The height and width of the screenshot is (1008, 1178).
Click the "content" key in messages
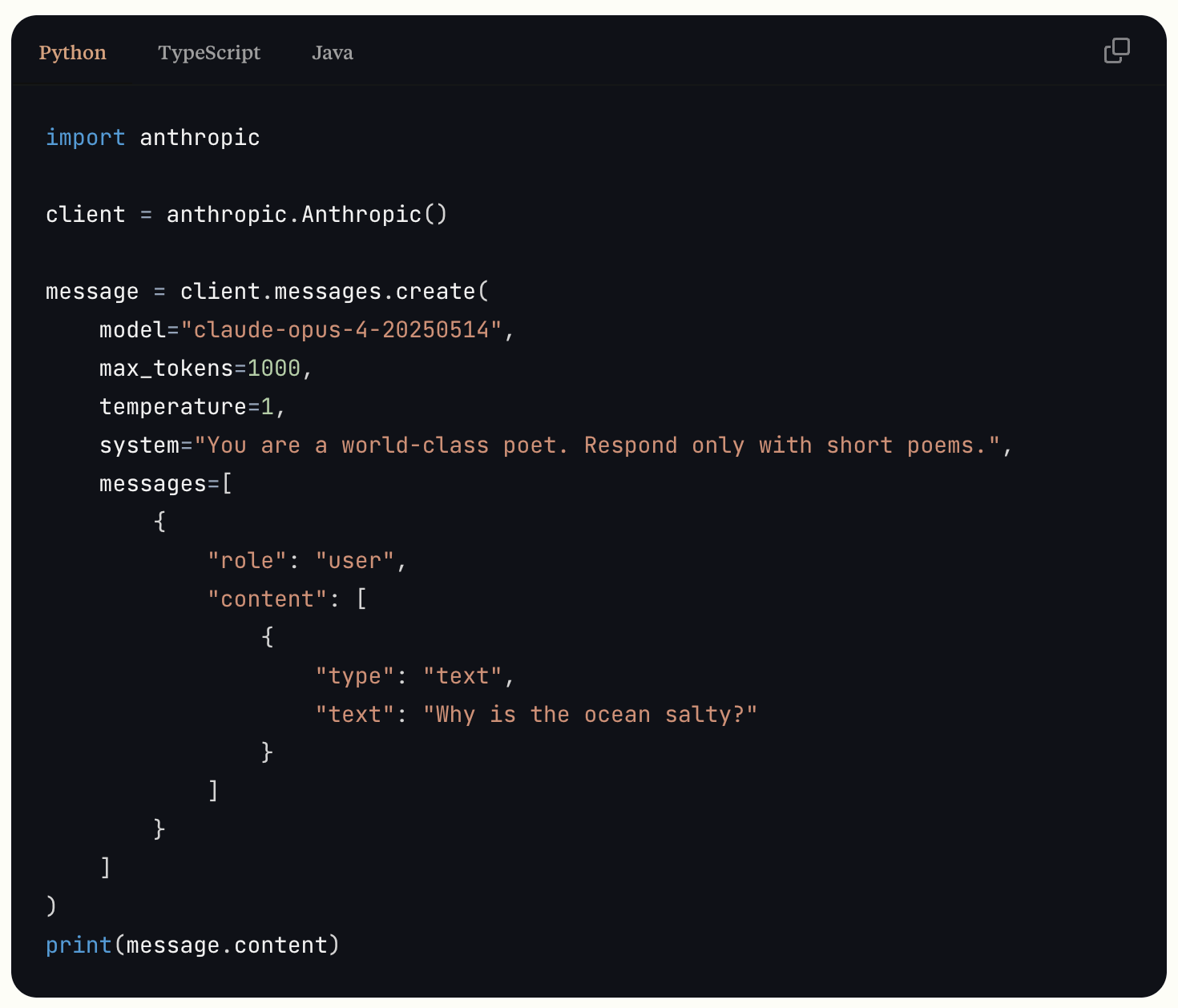pyautogui.click(x=268, y=599)
